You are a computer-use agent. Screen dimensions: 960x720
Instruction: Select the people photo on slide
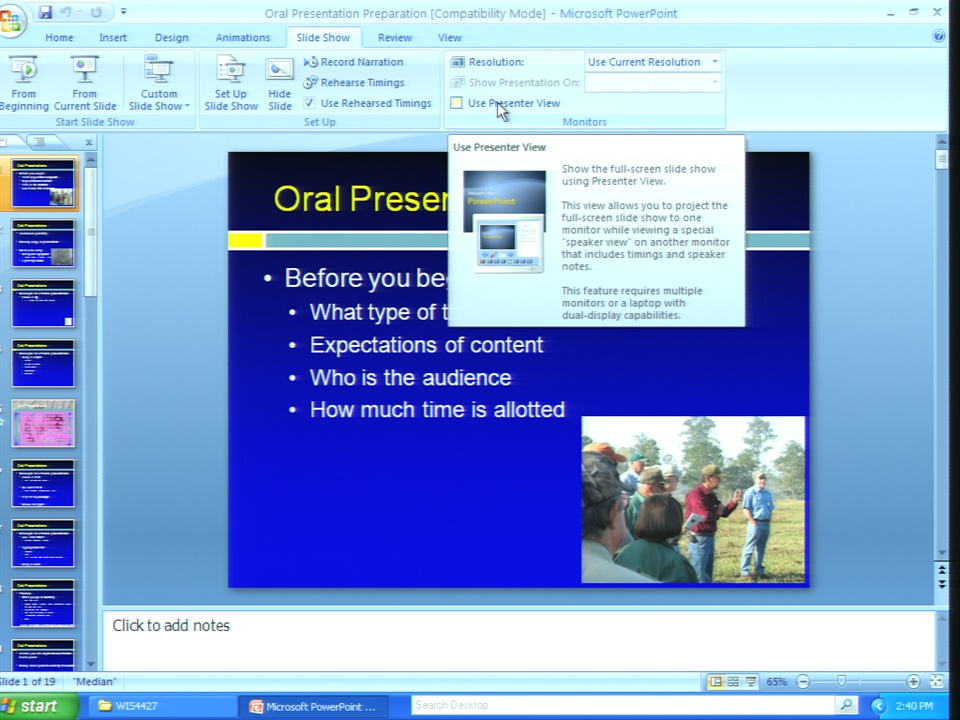coord(693,500)
